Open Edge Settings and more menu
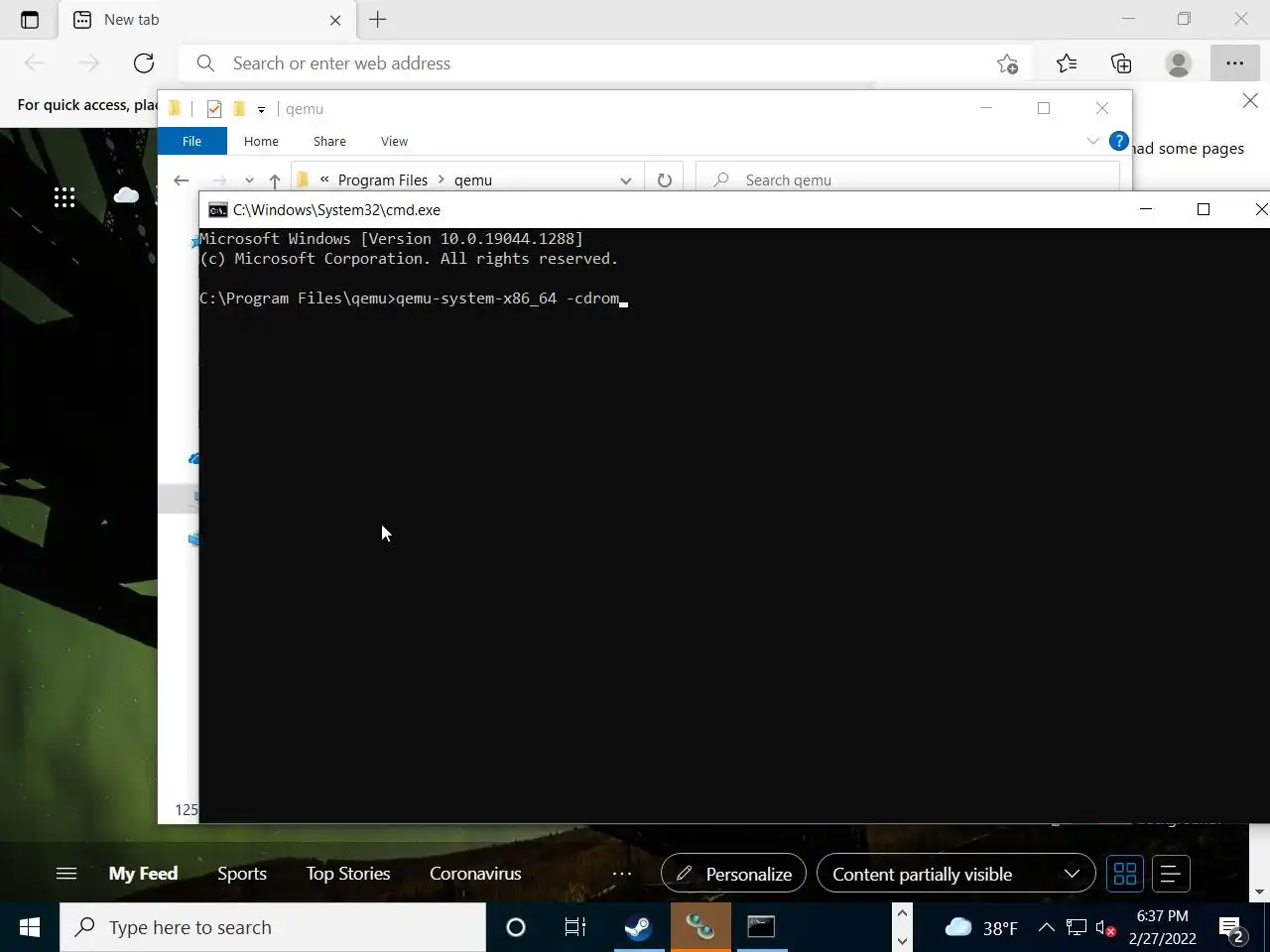Viewport: 1270px width, 952px height. [1234, 63]
